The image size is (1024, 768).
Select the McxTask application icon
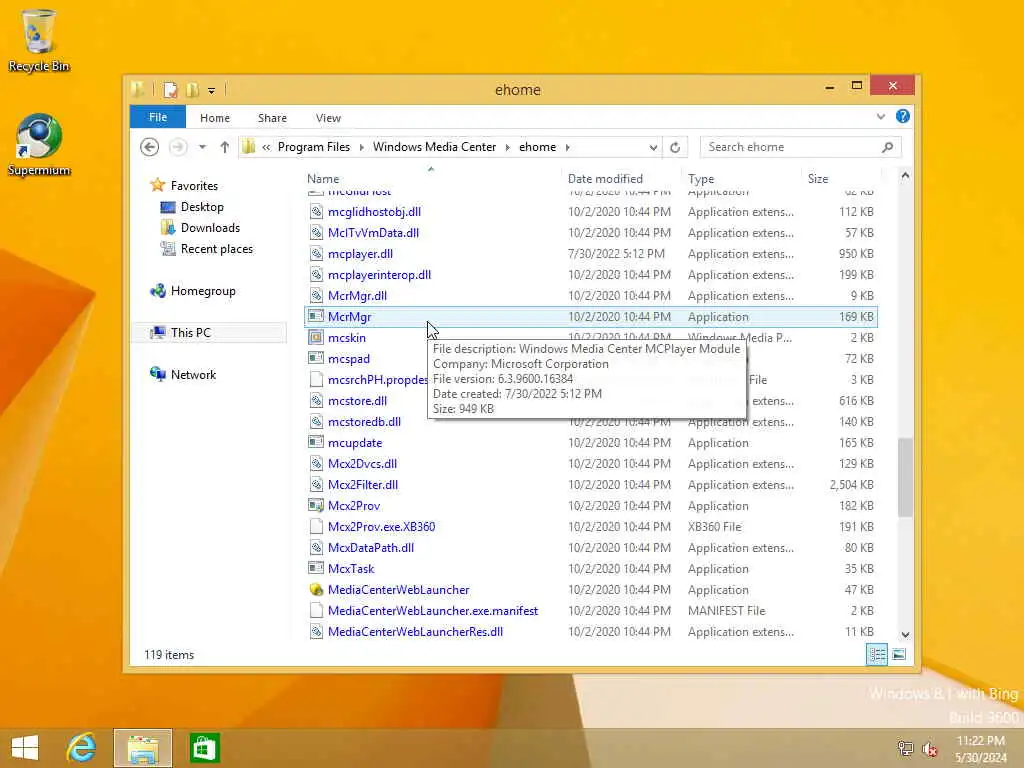pyautogui.click(x=316, y=568)
